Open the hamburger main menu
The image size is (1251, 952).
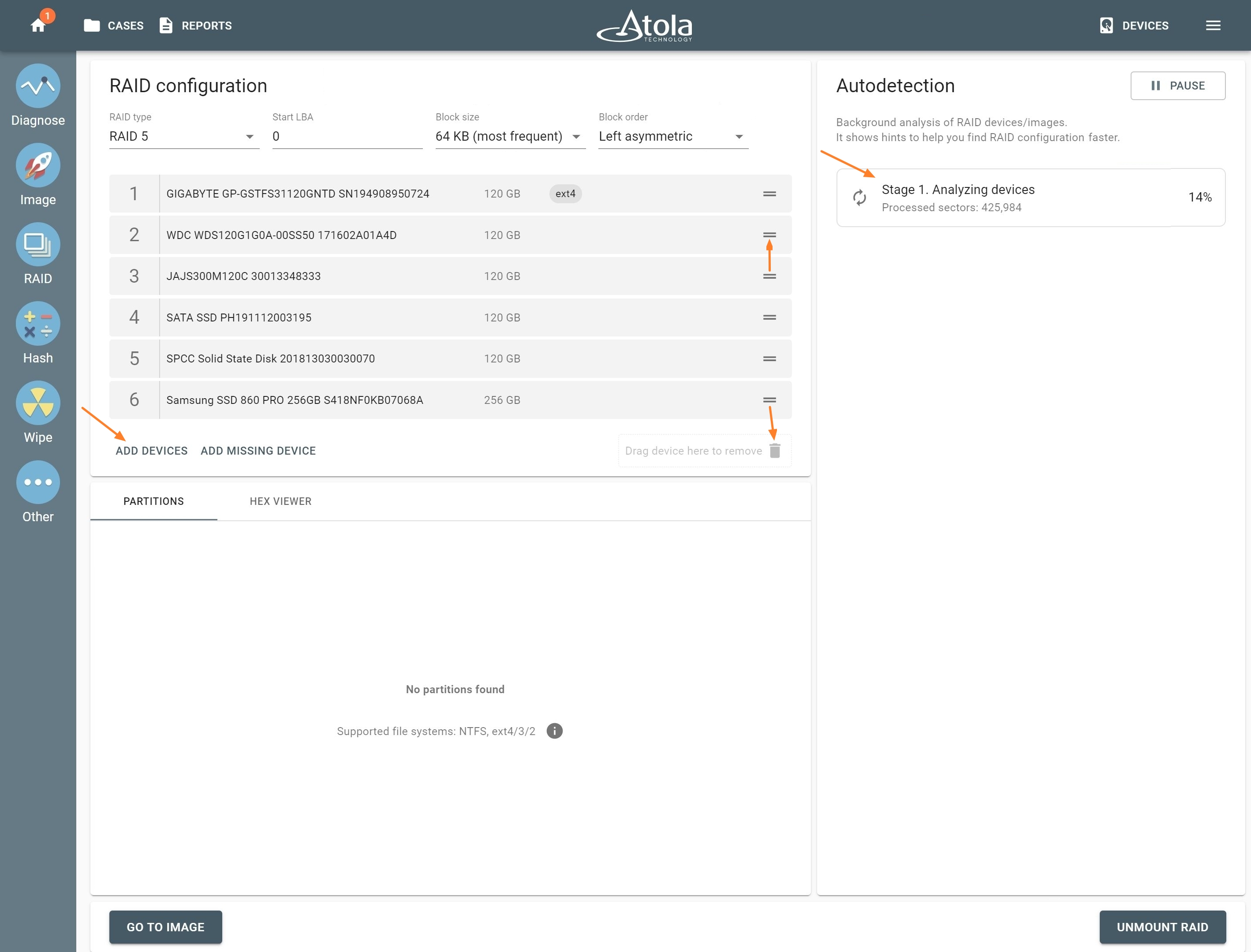pyautogui.click(x=1213, y=26)
